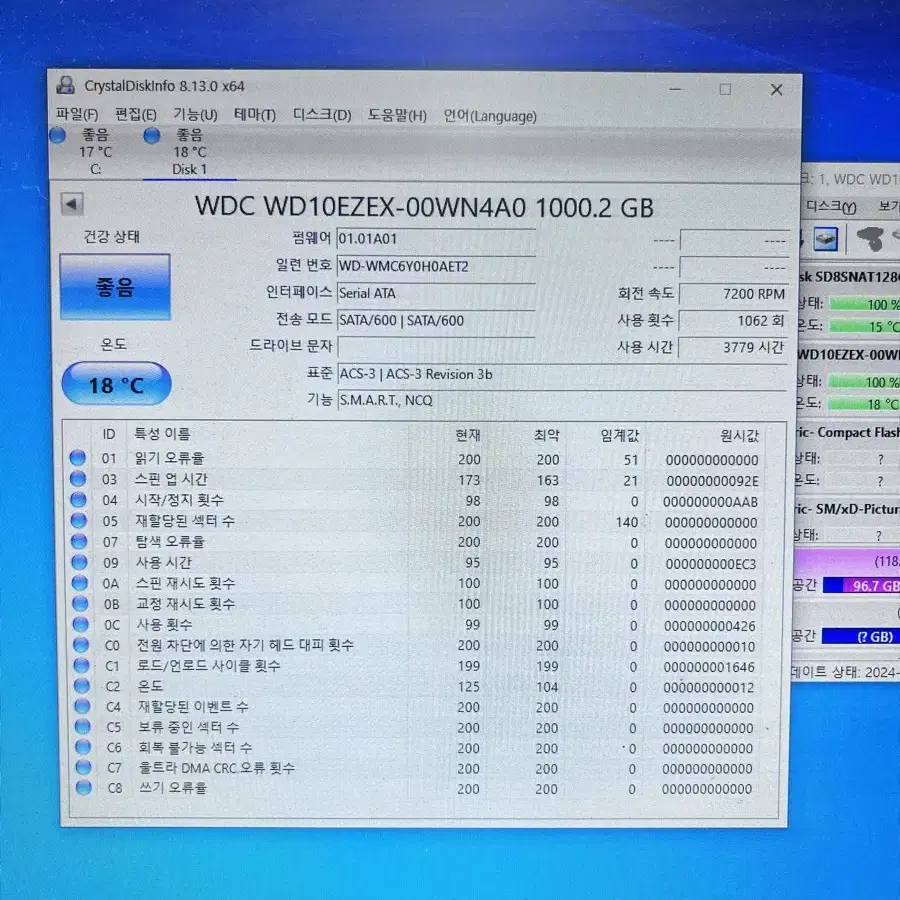Screen dimensions: 900x900
Task: Click the 18 °C temperature bar in background window
Action: (x=864, y=404)
